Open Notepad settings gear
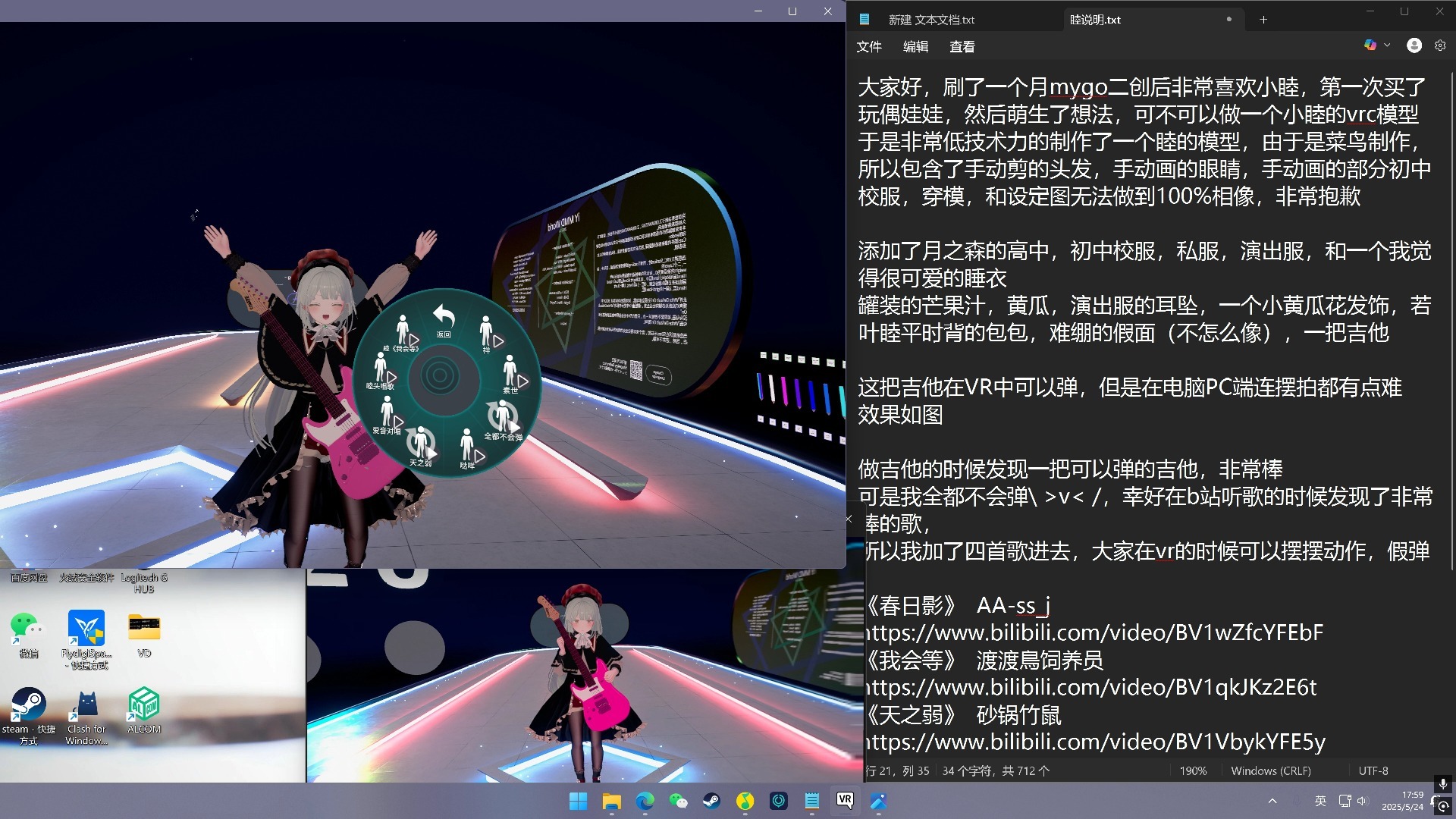This screenshot has height=819, width=1456. coord(1440,45)
